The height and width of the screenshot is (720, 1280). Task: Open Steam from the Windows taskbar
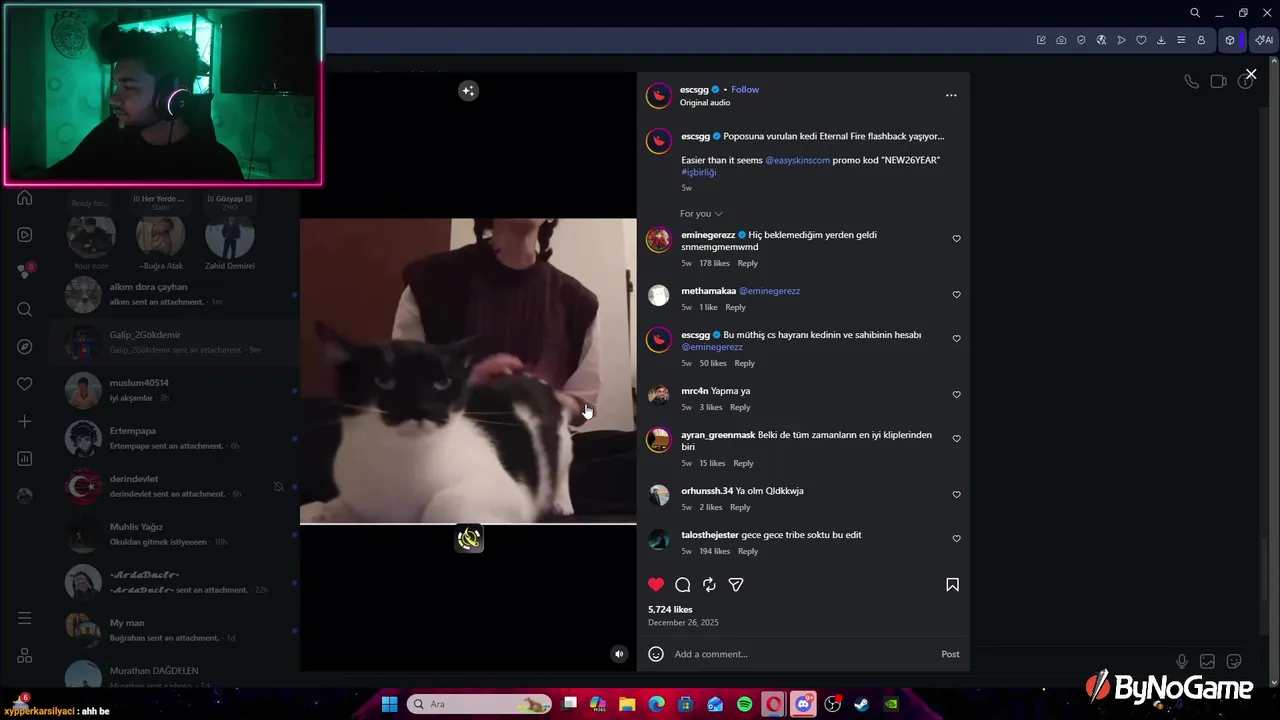(861, 704)
